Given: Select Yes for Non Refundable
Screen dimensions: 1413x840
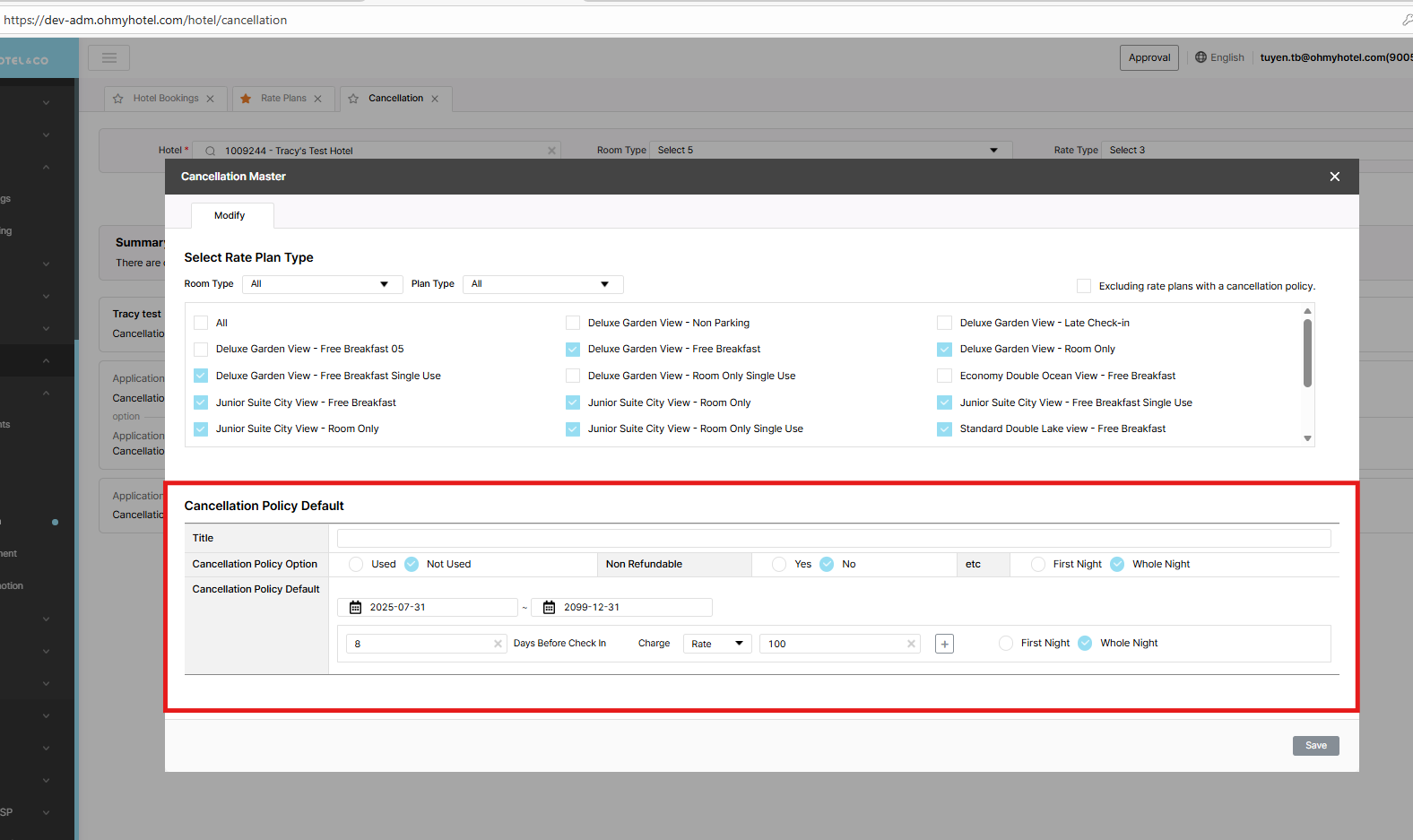Looking at the screenshot, I should (779, 564).
